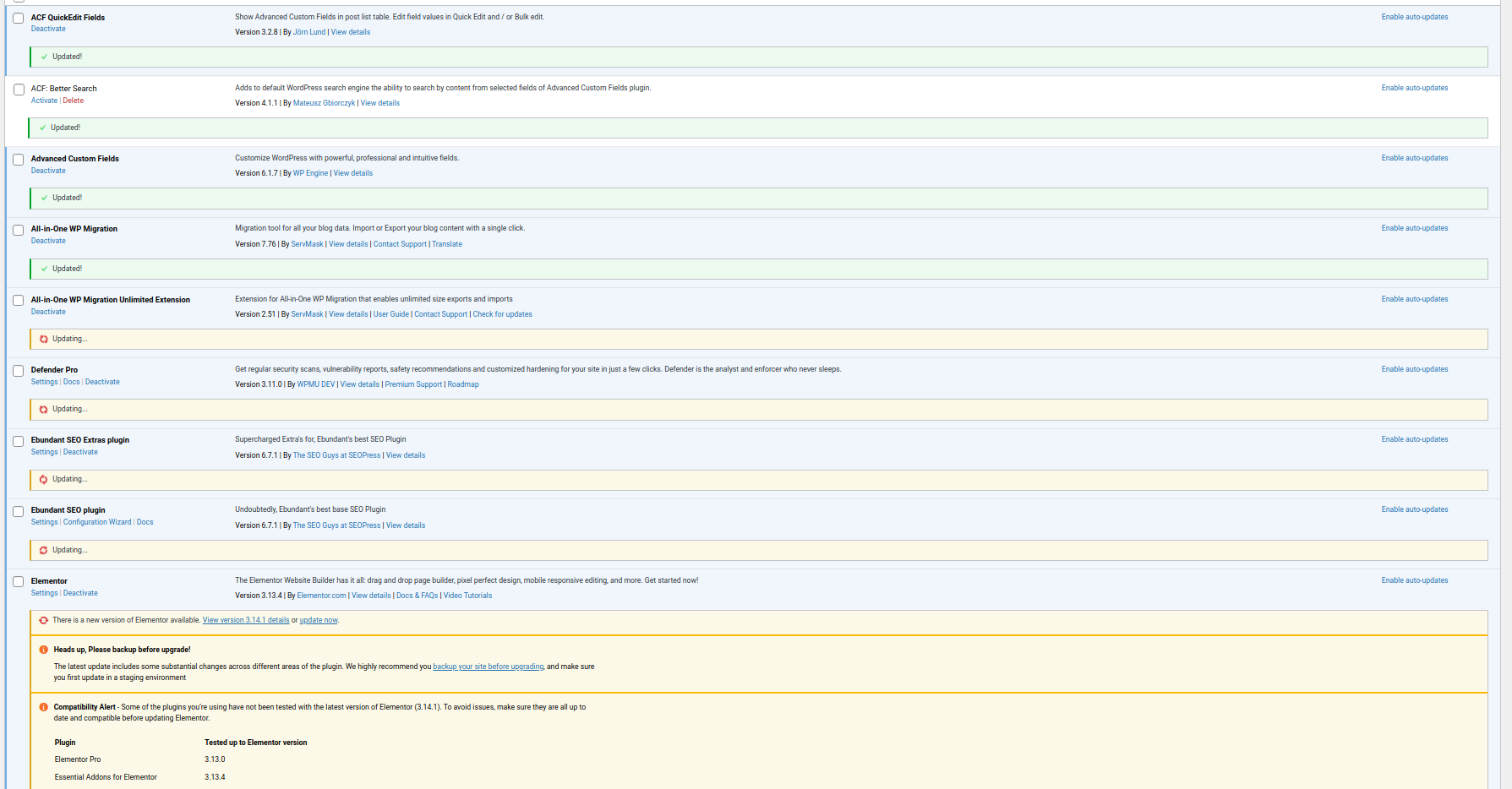Click the green checkmark under Advanced Custom Fields
This screenshot has height=789, width=1512.
coord(44,199)
